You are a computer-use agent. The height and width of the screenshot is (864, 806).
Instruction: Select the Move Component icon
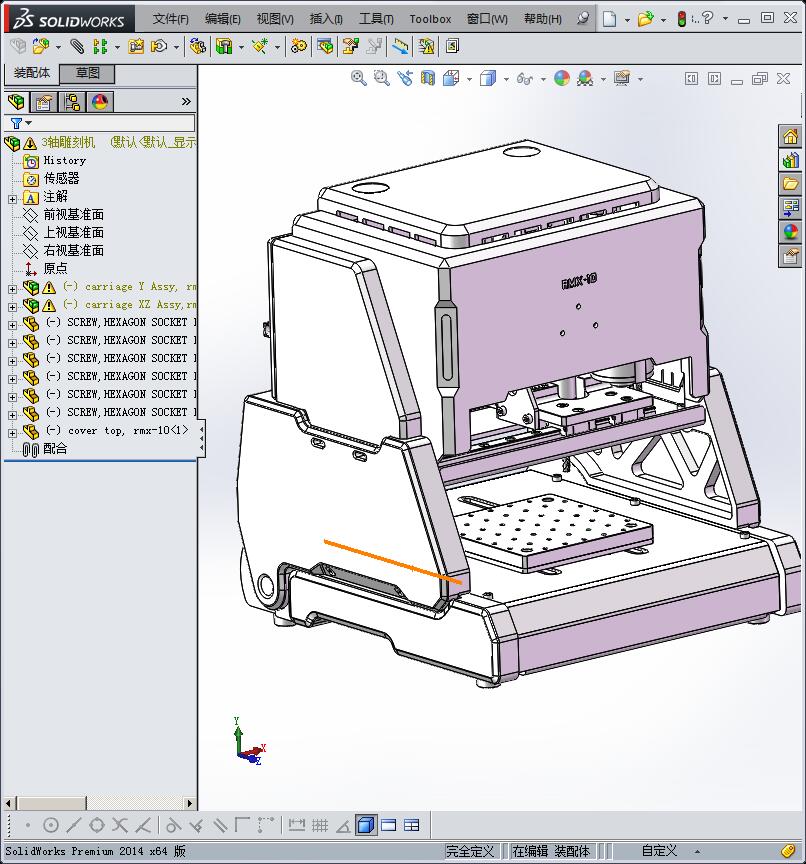159,46
